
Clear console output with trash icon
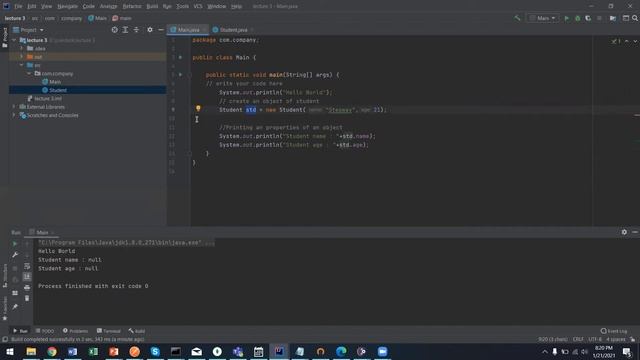coord(27,298)
